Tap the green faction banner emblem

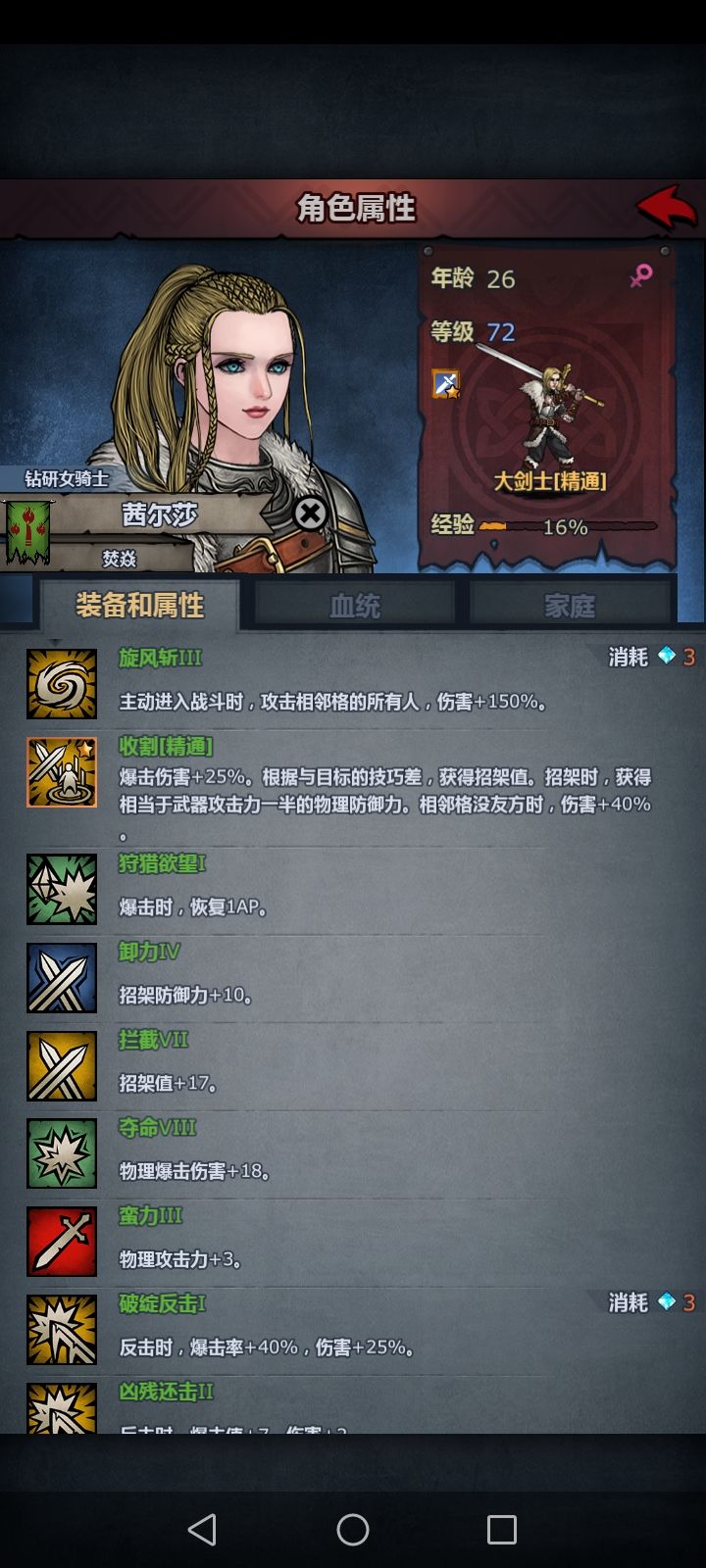[27, 532]
